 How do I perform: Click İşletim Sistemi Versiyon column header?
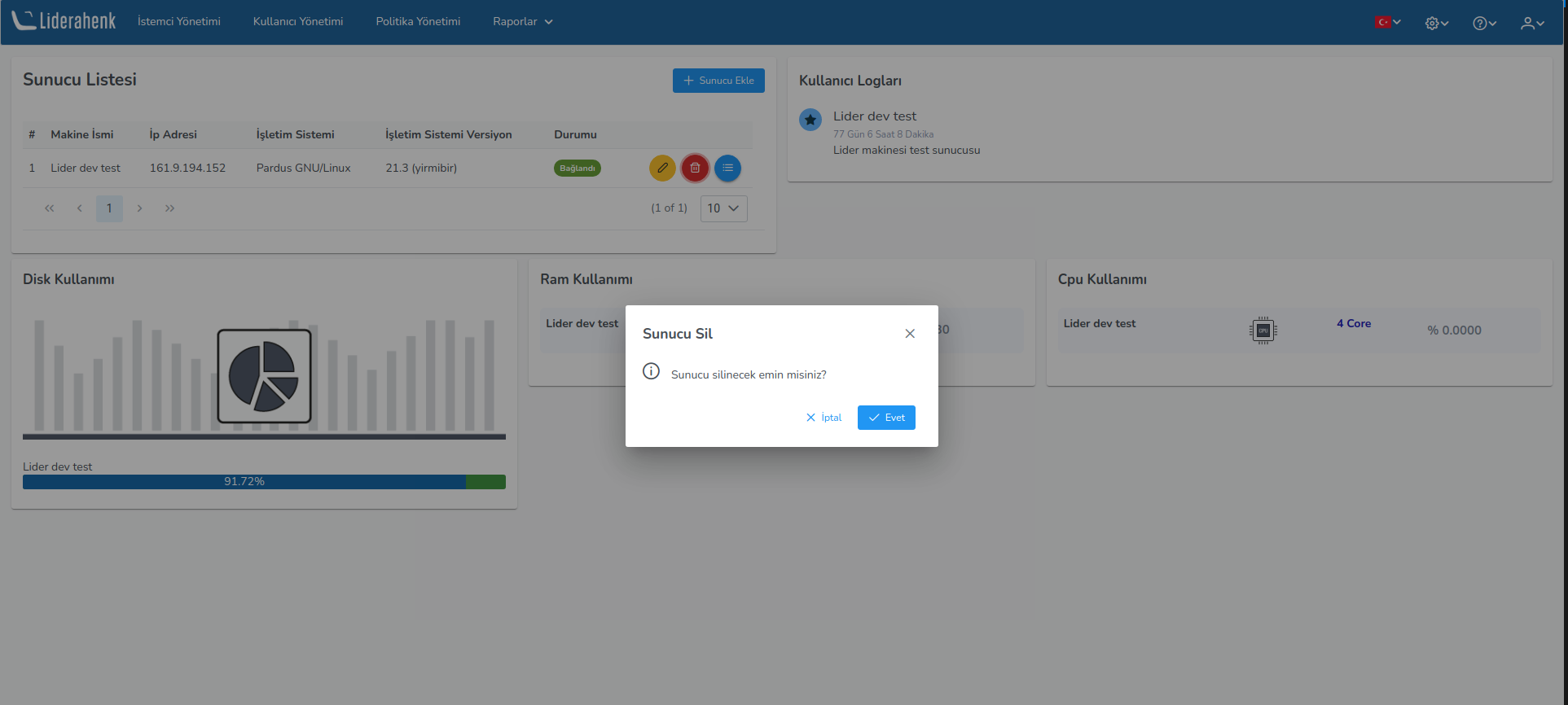pyautogui.click(x=449, y=134)
